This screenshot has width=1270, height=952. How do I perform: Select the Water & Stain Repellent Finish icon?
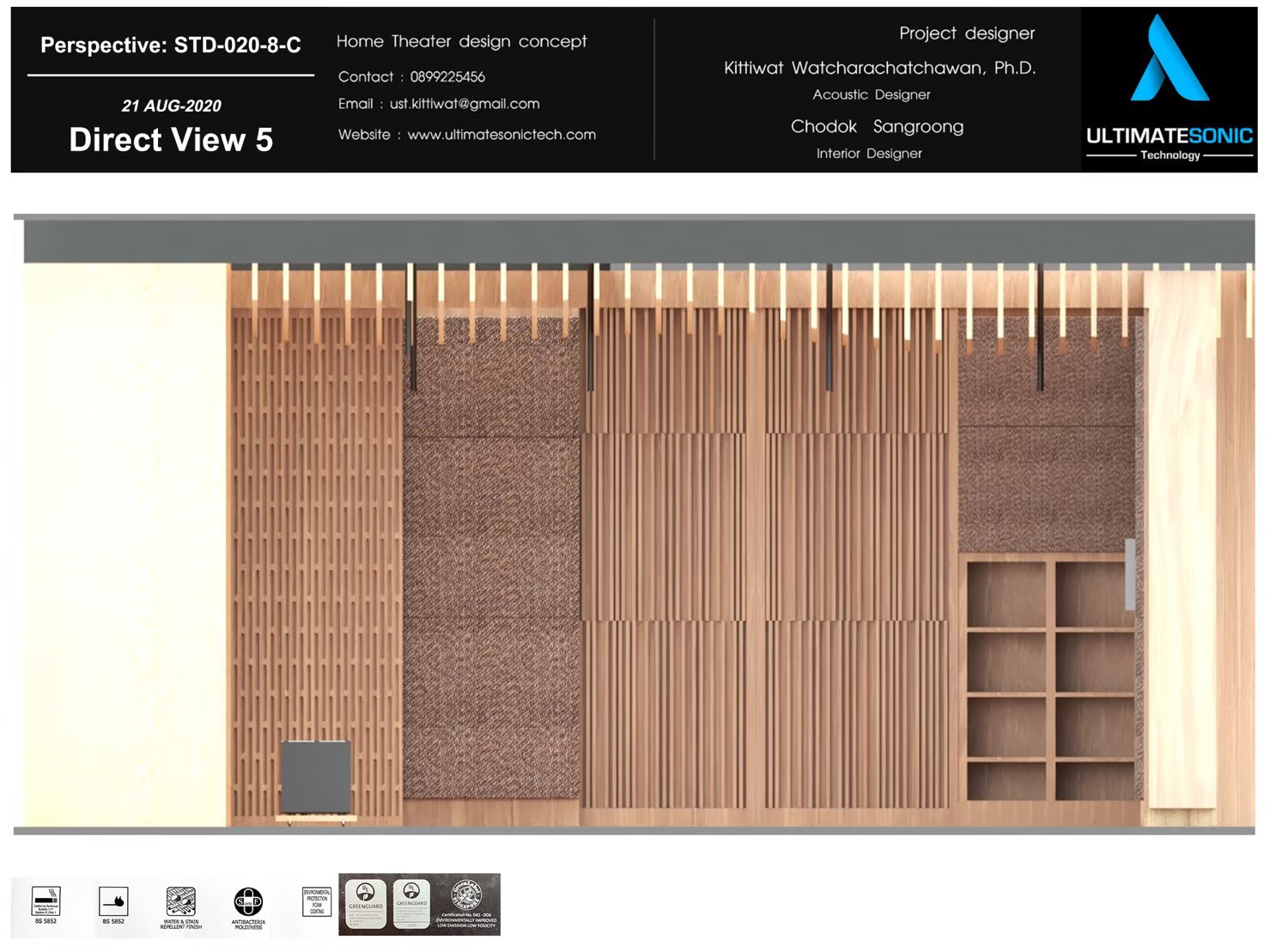[180, 903]
